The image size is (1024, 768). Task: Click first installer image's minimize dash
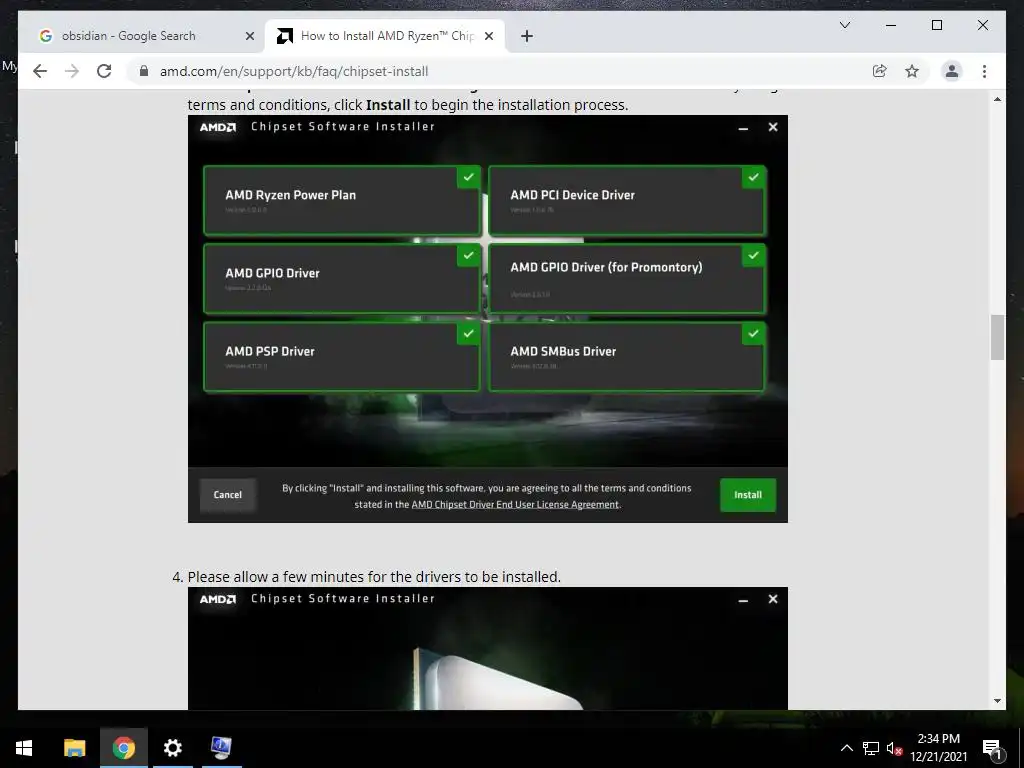(x=743, y=128)
